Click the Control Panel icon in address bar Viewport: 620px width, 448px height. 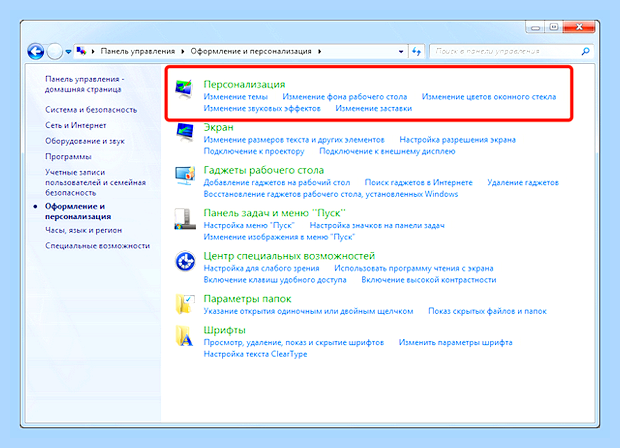pyautogui.click(x=81, y=51)
